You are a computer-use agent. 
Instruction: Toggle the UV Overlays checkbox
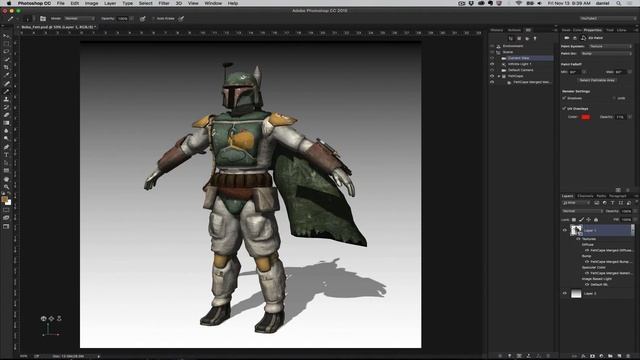(x=564, y=109)
